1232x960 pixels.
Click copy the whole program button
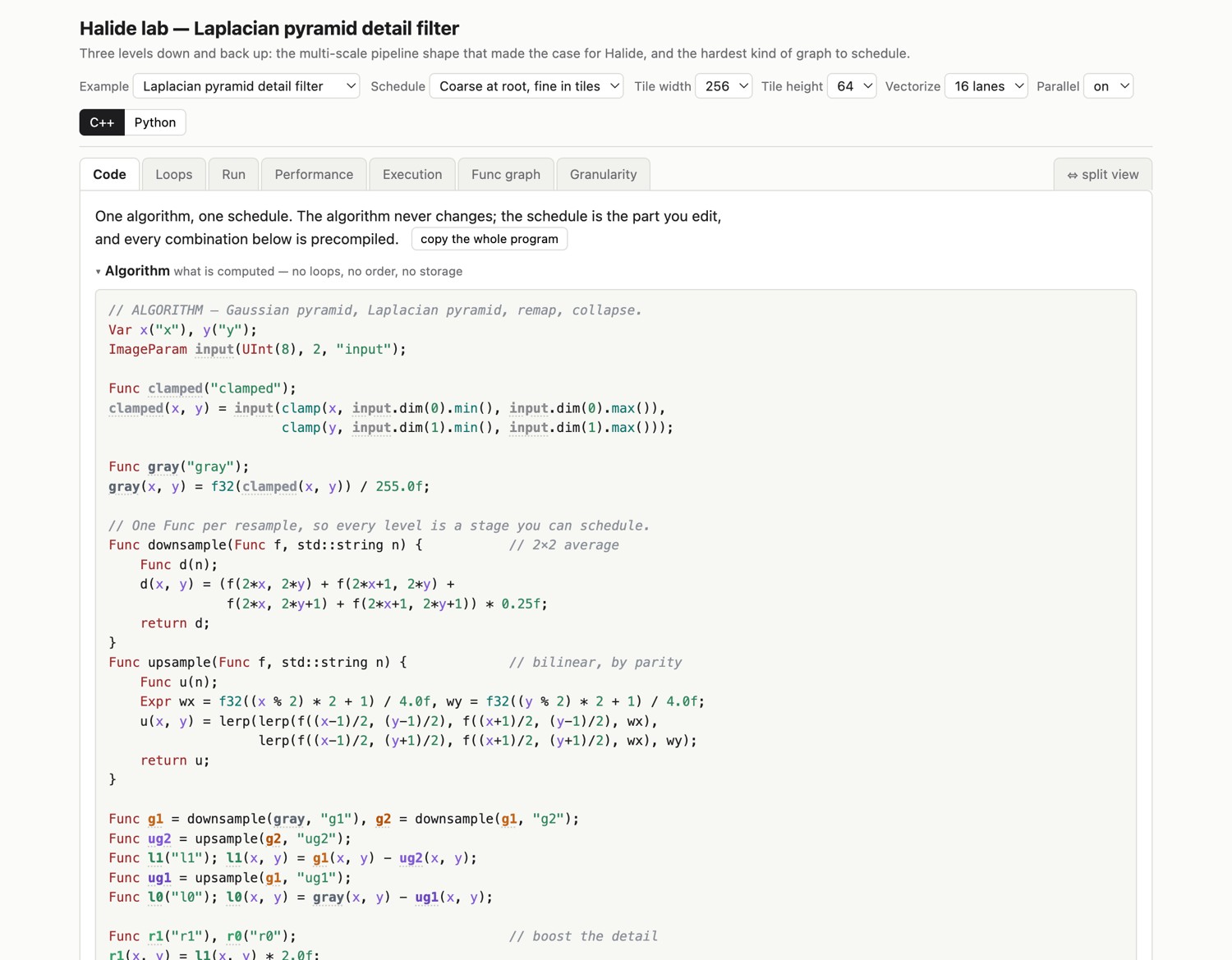[x=490, y=239]
